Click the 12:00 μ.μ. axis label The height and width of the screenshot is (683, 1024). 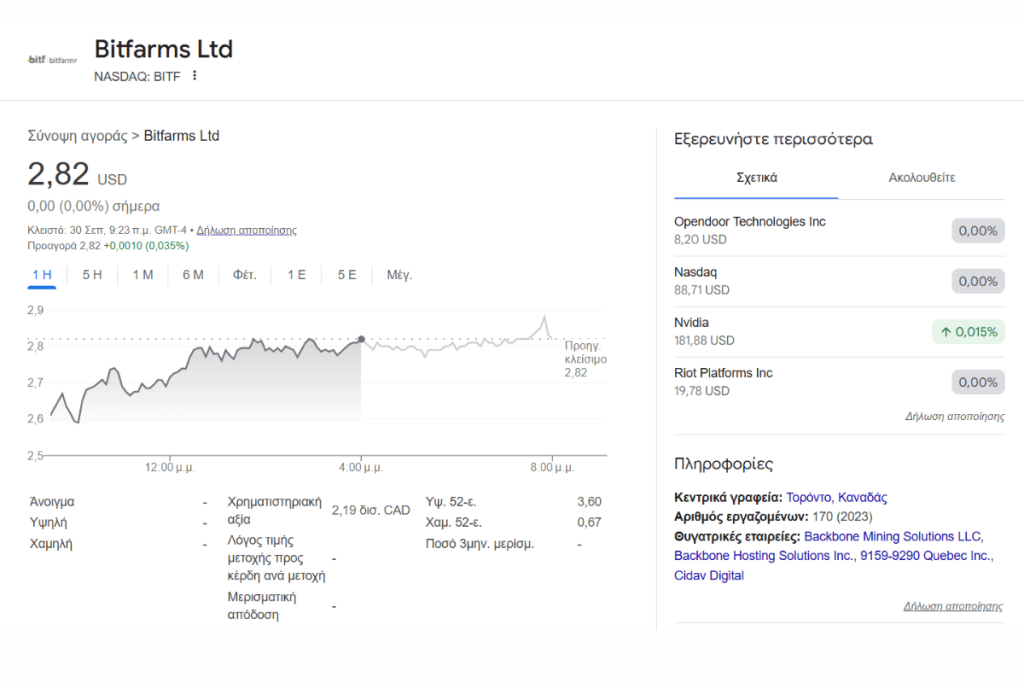[x=170, y=468]
